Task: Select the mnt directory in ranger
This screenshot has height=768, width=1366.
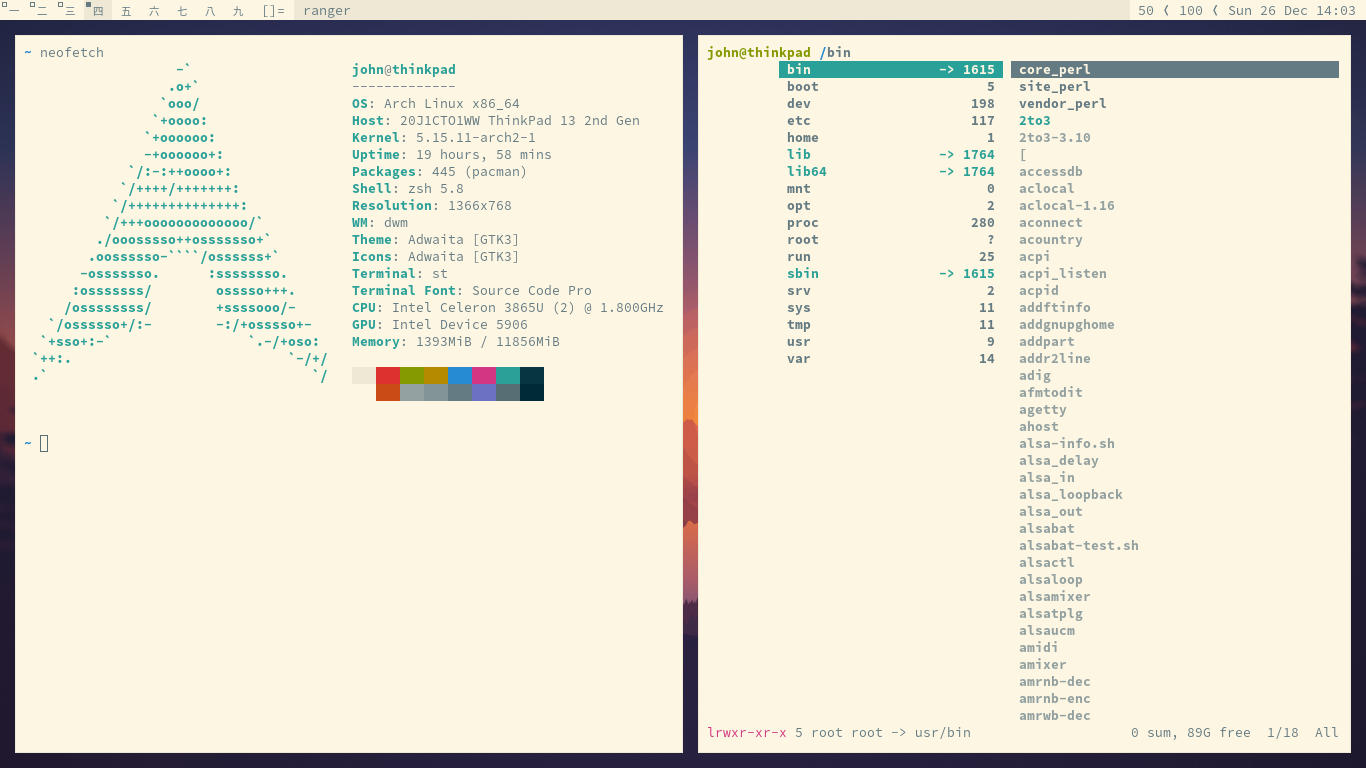Action: (x=891, y=188)
